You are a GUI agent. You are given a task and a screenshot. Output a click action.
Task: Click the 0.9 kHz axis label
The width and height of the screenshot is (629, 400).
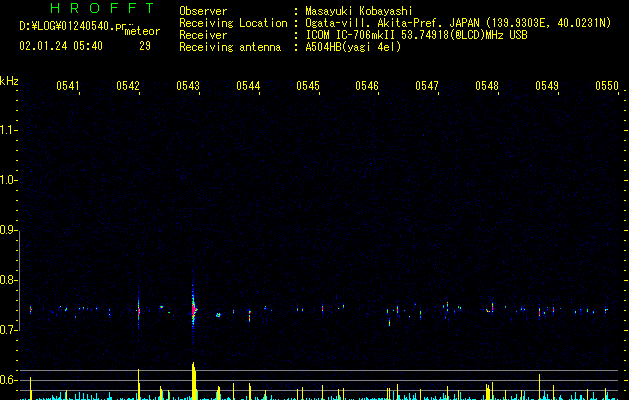8,230
